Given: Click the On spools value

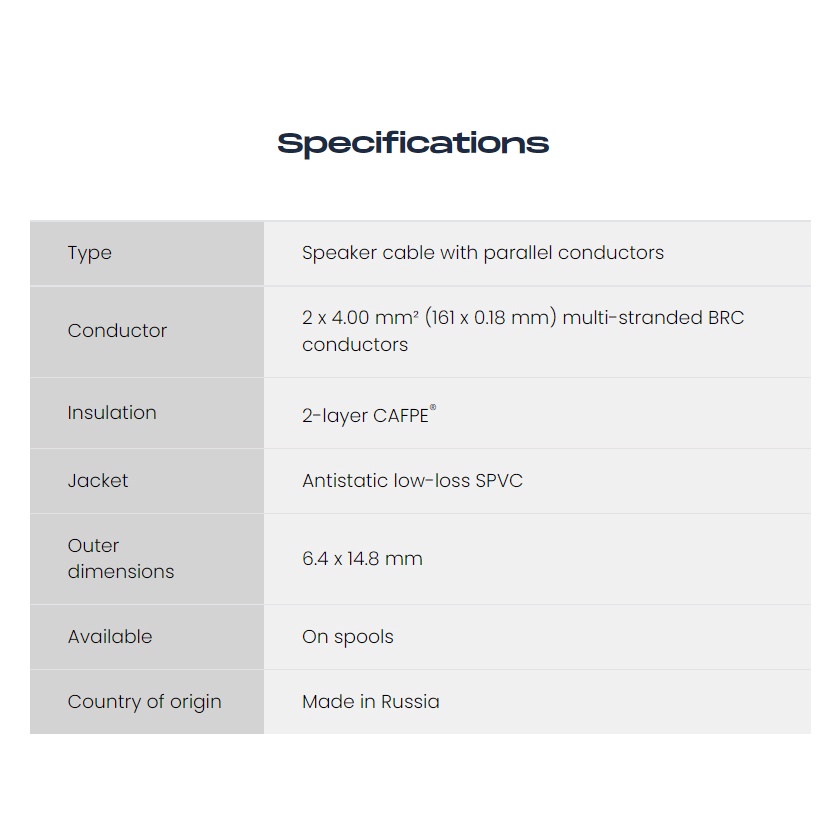Looking at the screenshot, I should tap(348, 638).
